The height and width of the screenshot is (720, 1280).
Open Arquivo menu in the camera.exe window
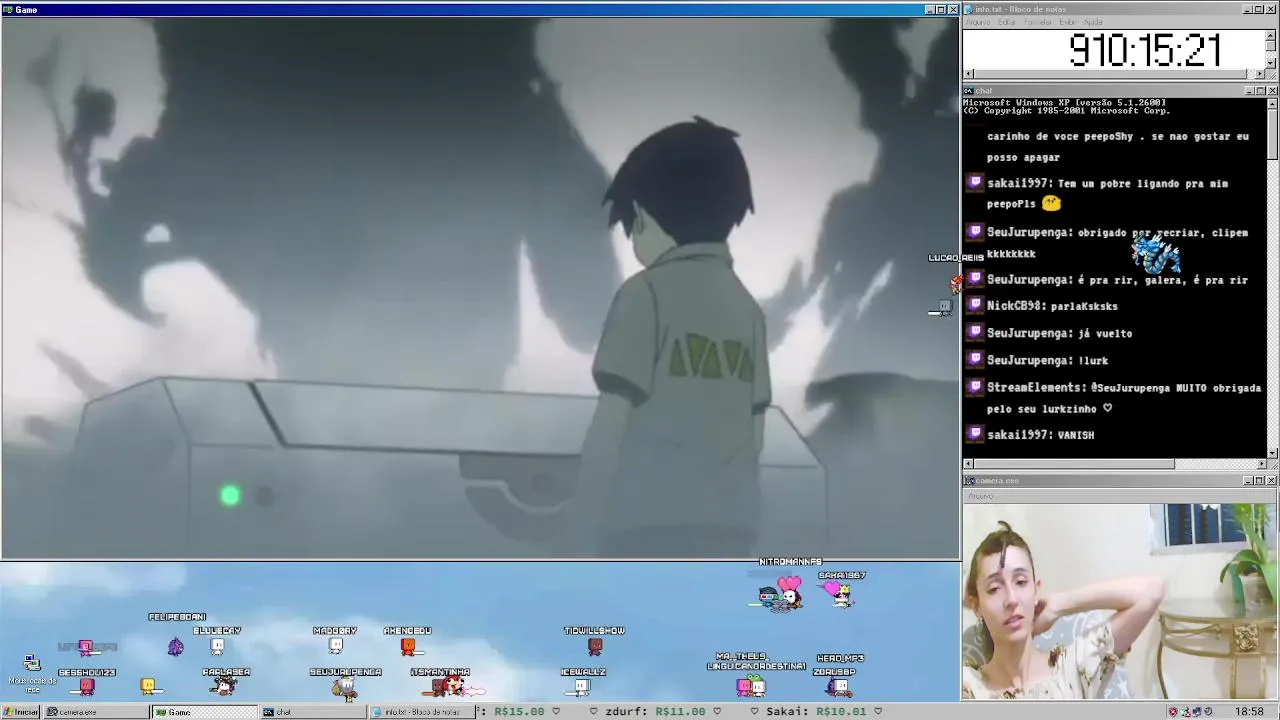pos(981,496)
